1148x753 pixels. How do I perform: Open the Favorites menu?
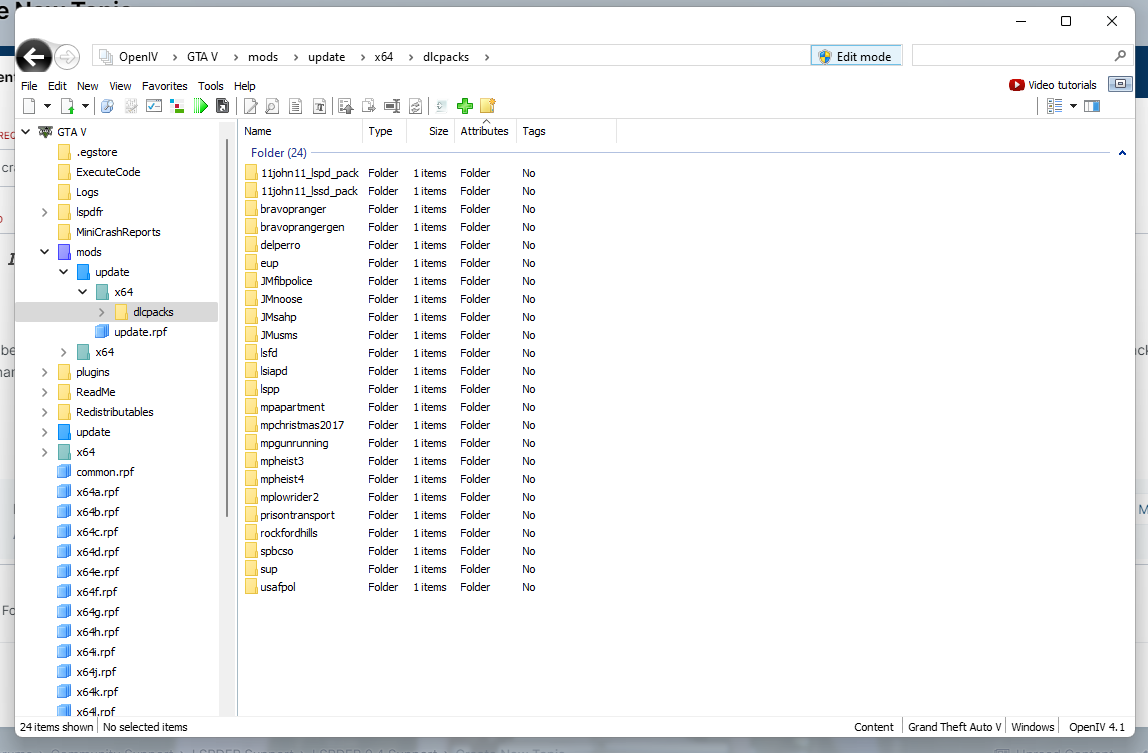click(x=164, y=86)
